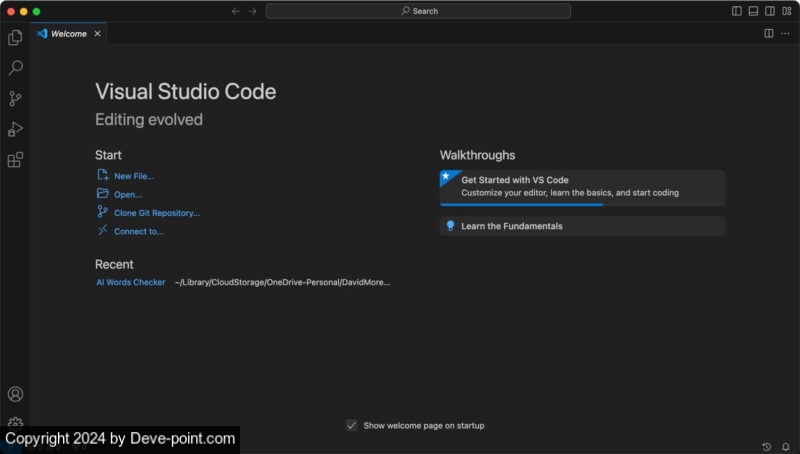Viewport: 800px width, 454px height.
Task: Click the Clone Git Repository link
Action: tap(156, 213)
